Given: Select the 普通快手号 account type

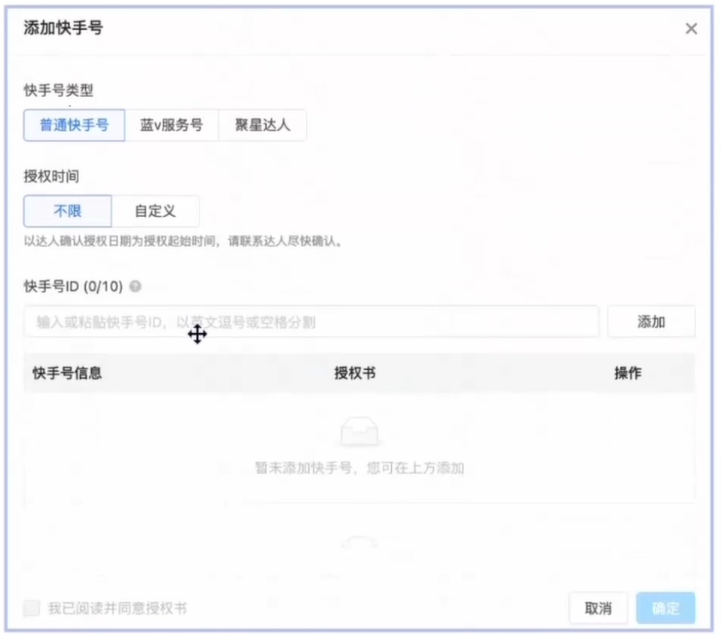Looking at the screenshot, I should point(74,125).
